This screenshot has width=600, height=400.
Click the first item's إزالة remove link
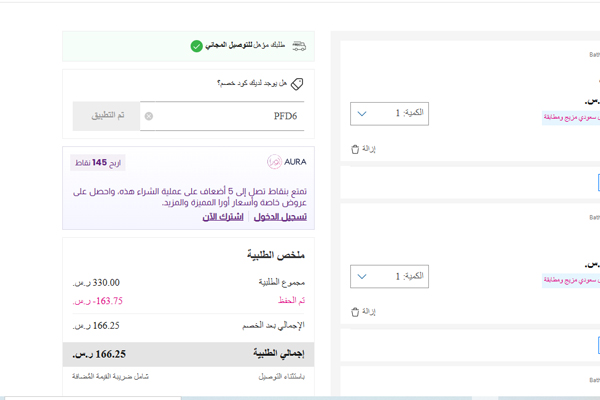(x=369, y=149)
